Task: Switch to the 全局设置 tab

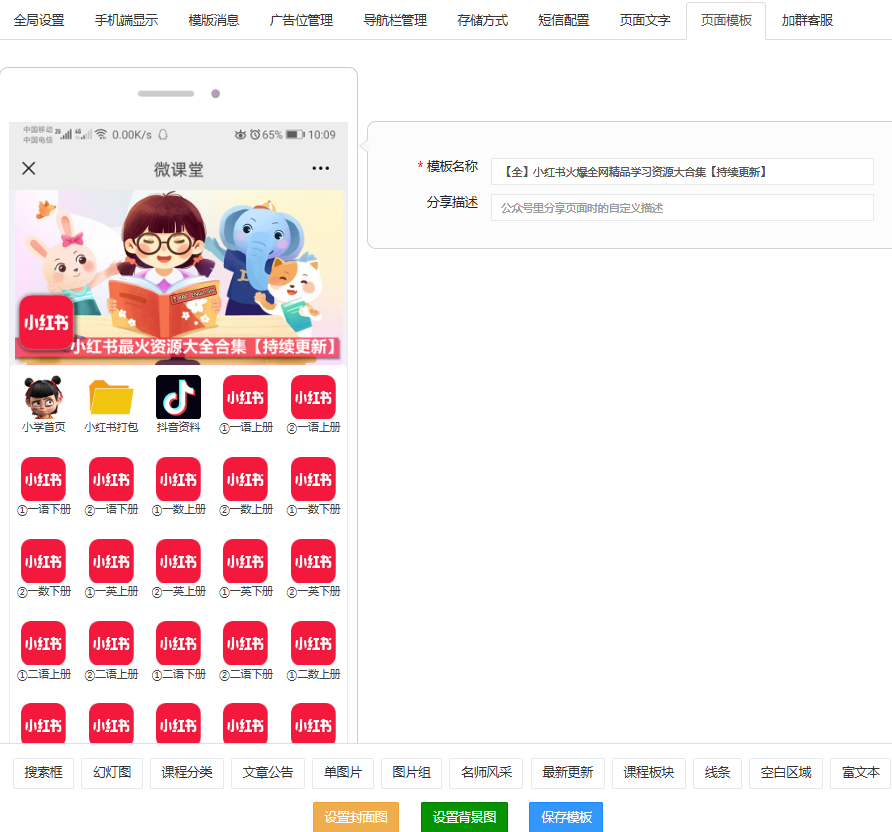Action: [39, 20]
